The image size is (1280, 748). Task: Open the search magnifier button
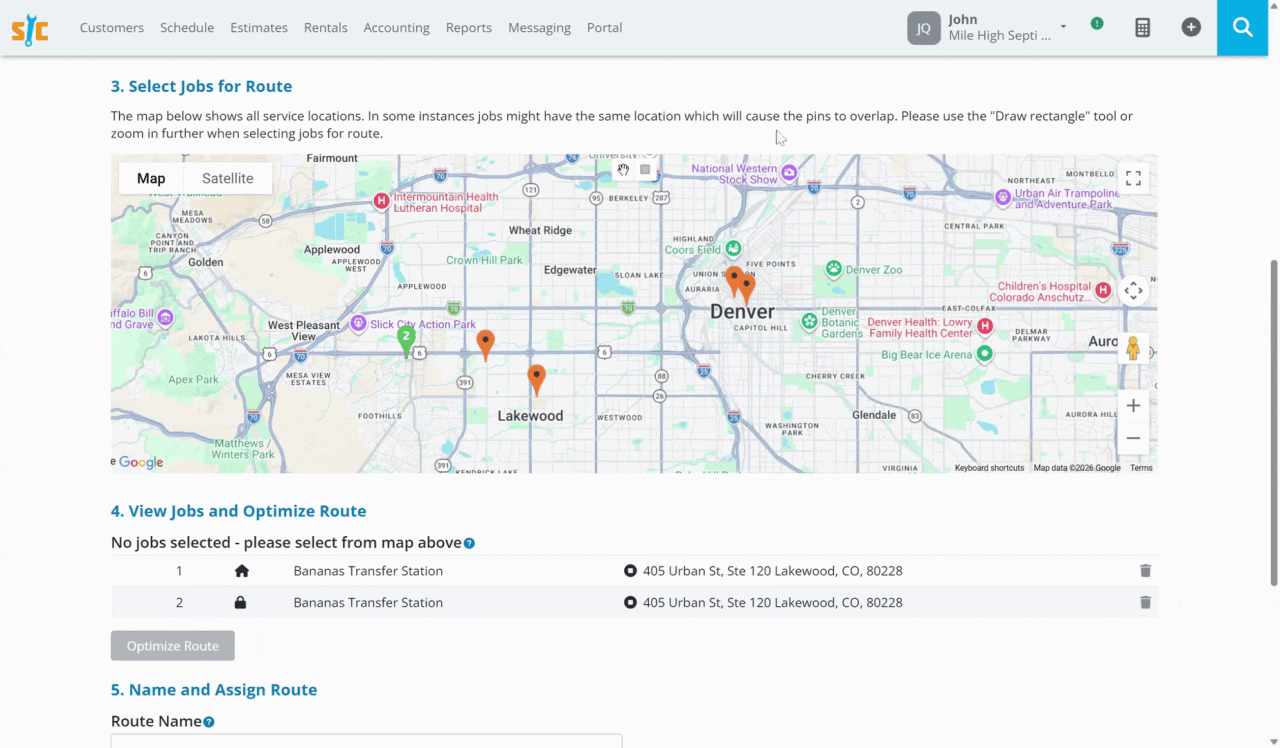tap(1243, 27)
